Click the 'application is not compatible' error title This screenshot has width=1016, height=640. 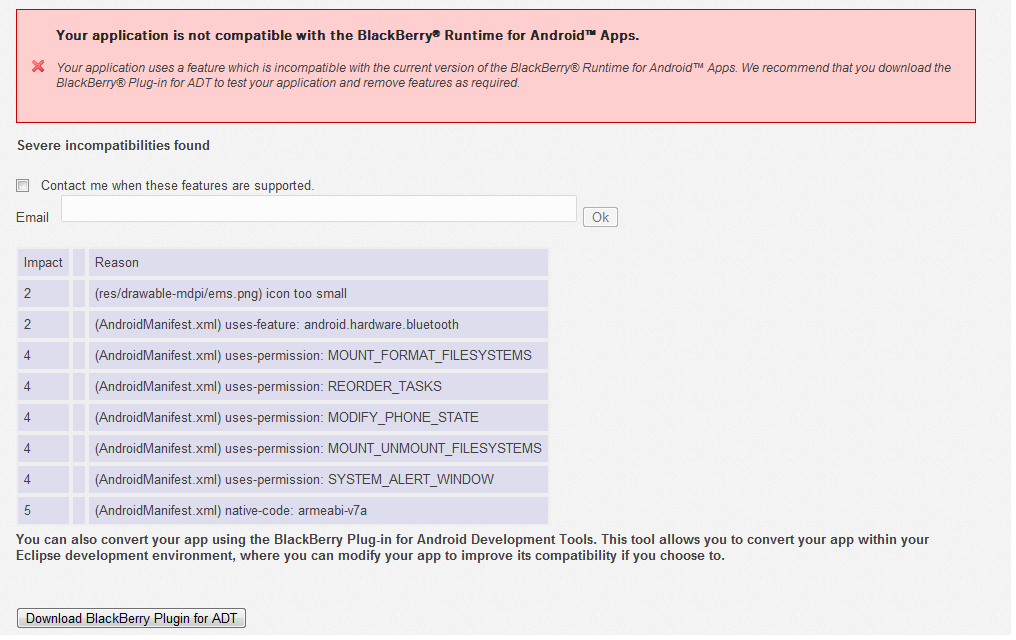[x=347, y=36]
